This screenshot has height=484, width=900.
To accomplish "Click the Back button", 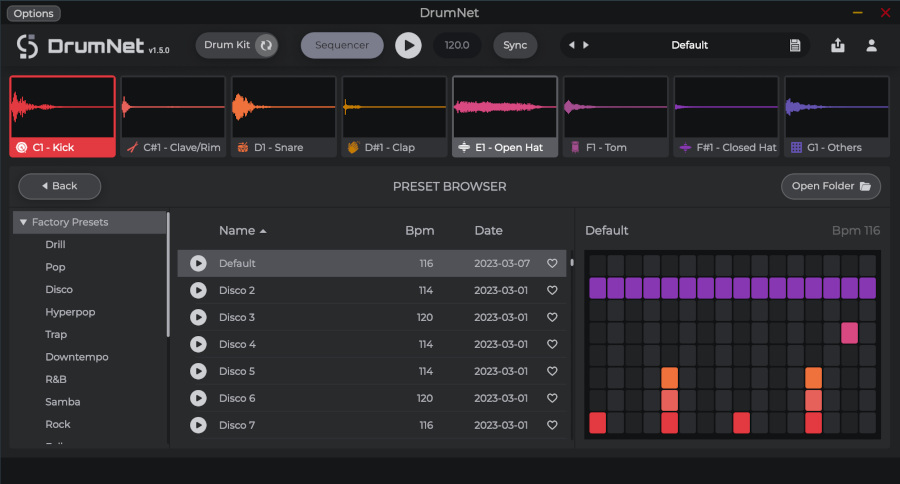I will point(59,186).
